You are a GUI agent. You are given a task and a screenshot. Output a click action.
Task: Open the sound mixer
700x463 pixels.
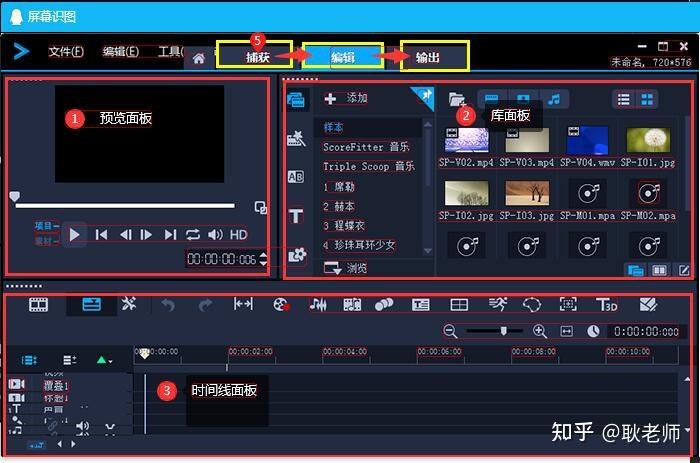(x=318, y=305)
